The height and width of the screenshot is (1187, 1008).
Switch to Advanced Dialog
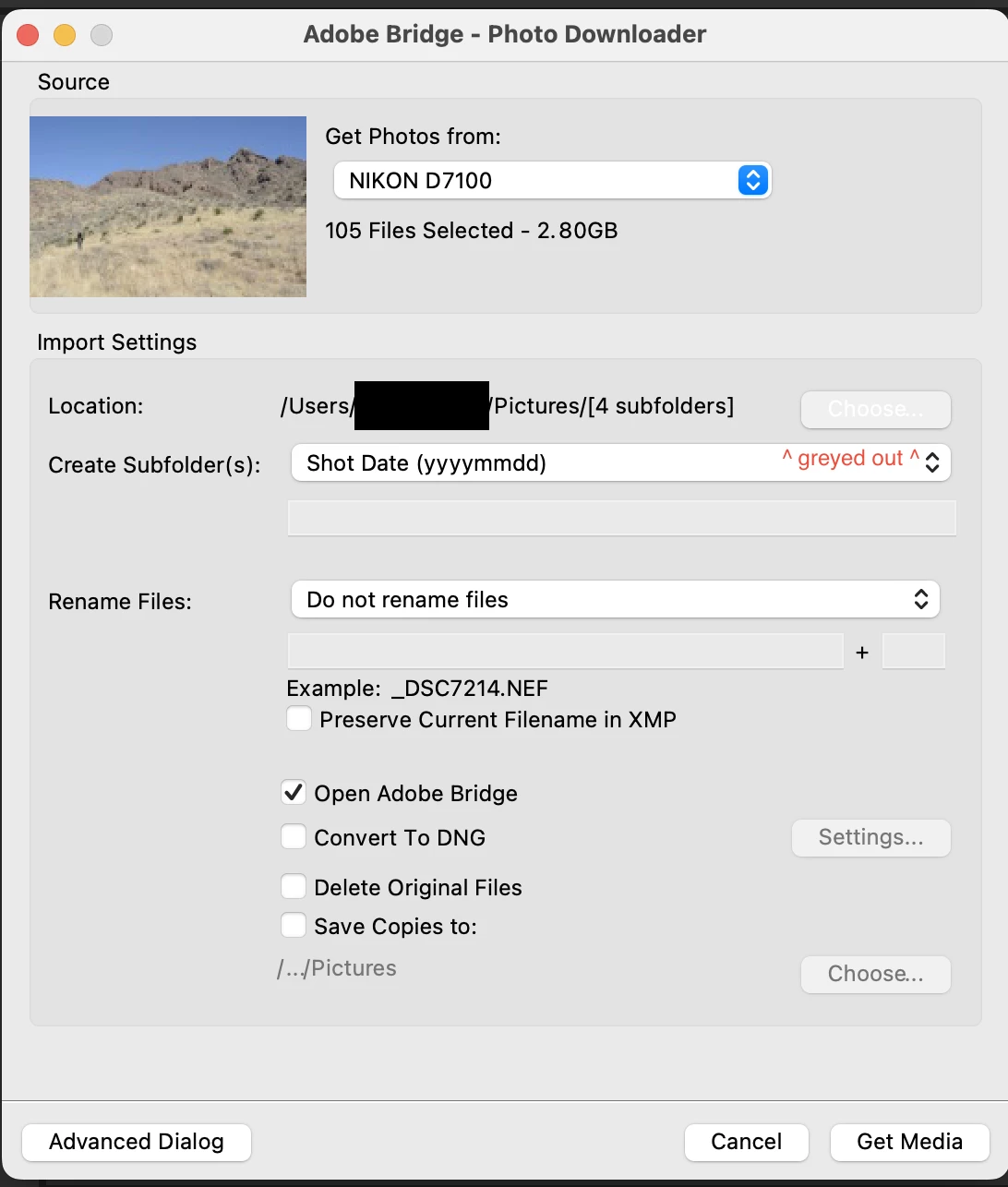coord(137,1142)
